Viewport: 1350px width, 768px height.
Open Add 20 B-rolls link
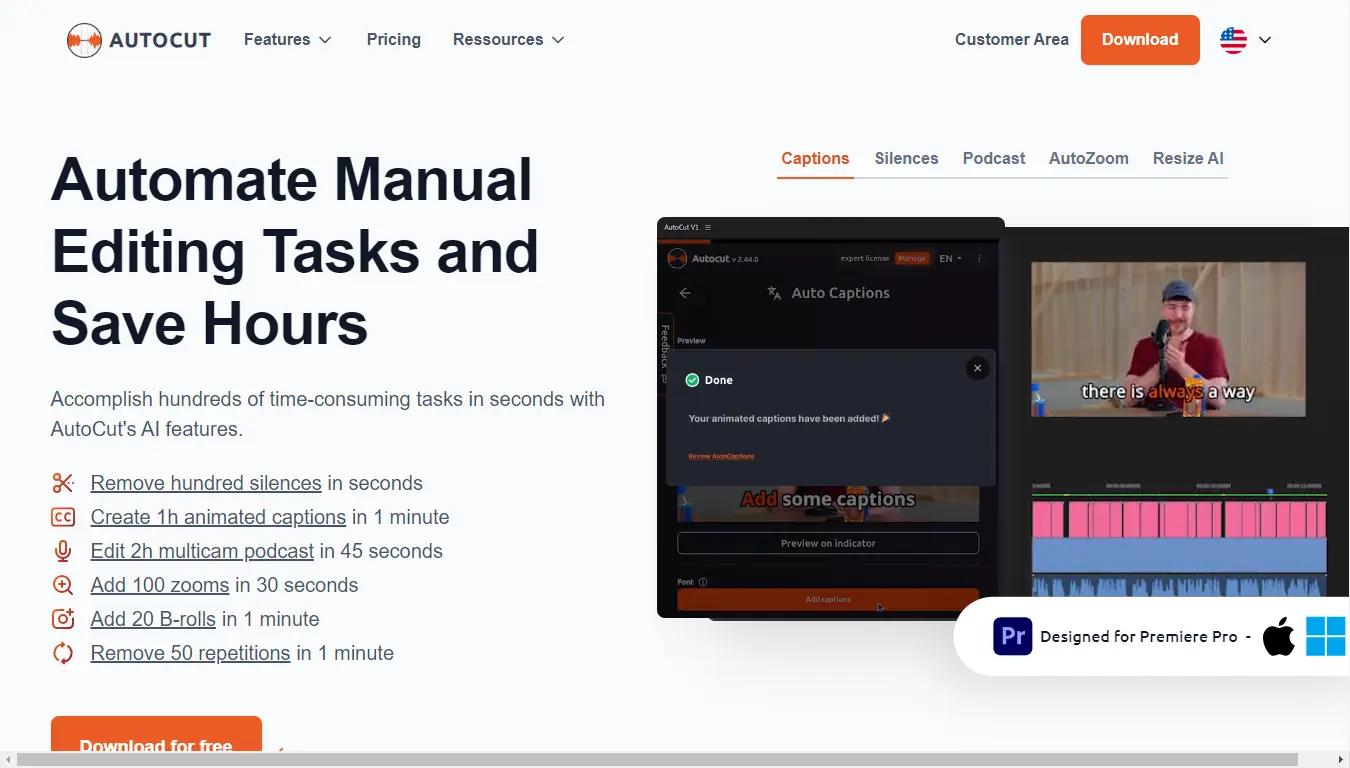coord(153,619)
